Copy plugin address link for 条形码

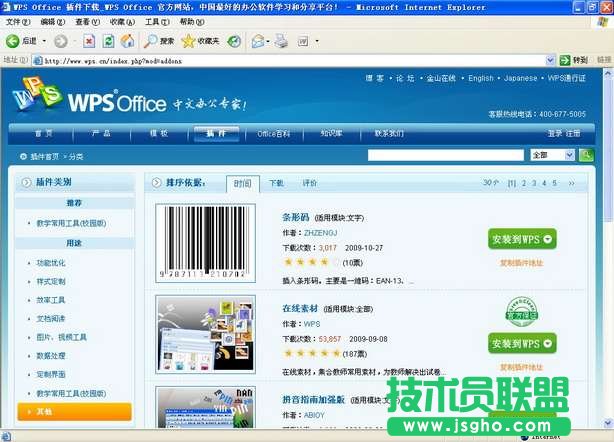(522, 263)
